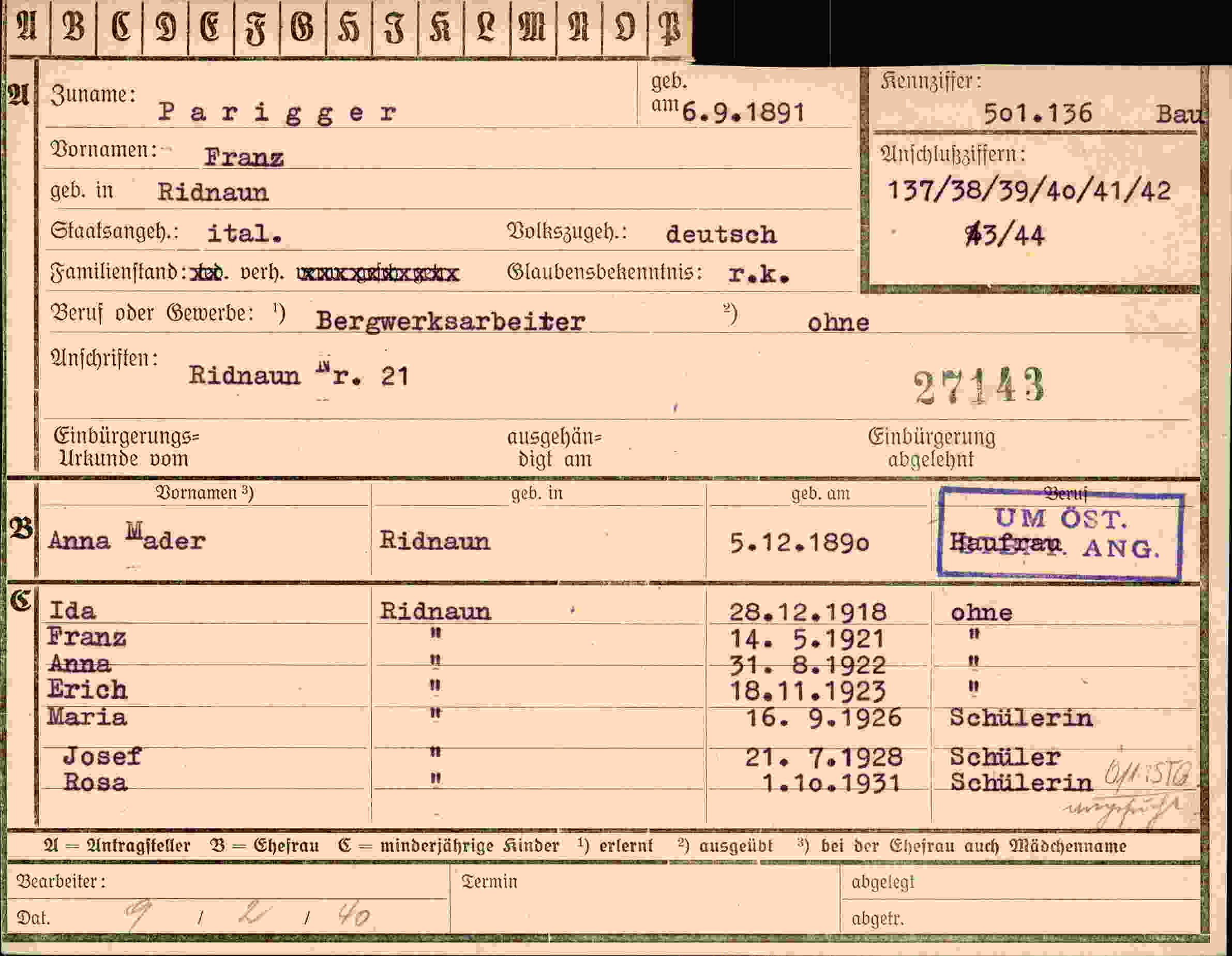
Task: Click nationality value 'ital.'
Action: 244,234
